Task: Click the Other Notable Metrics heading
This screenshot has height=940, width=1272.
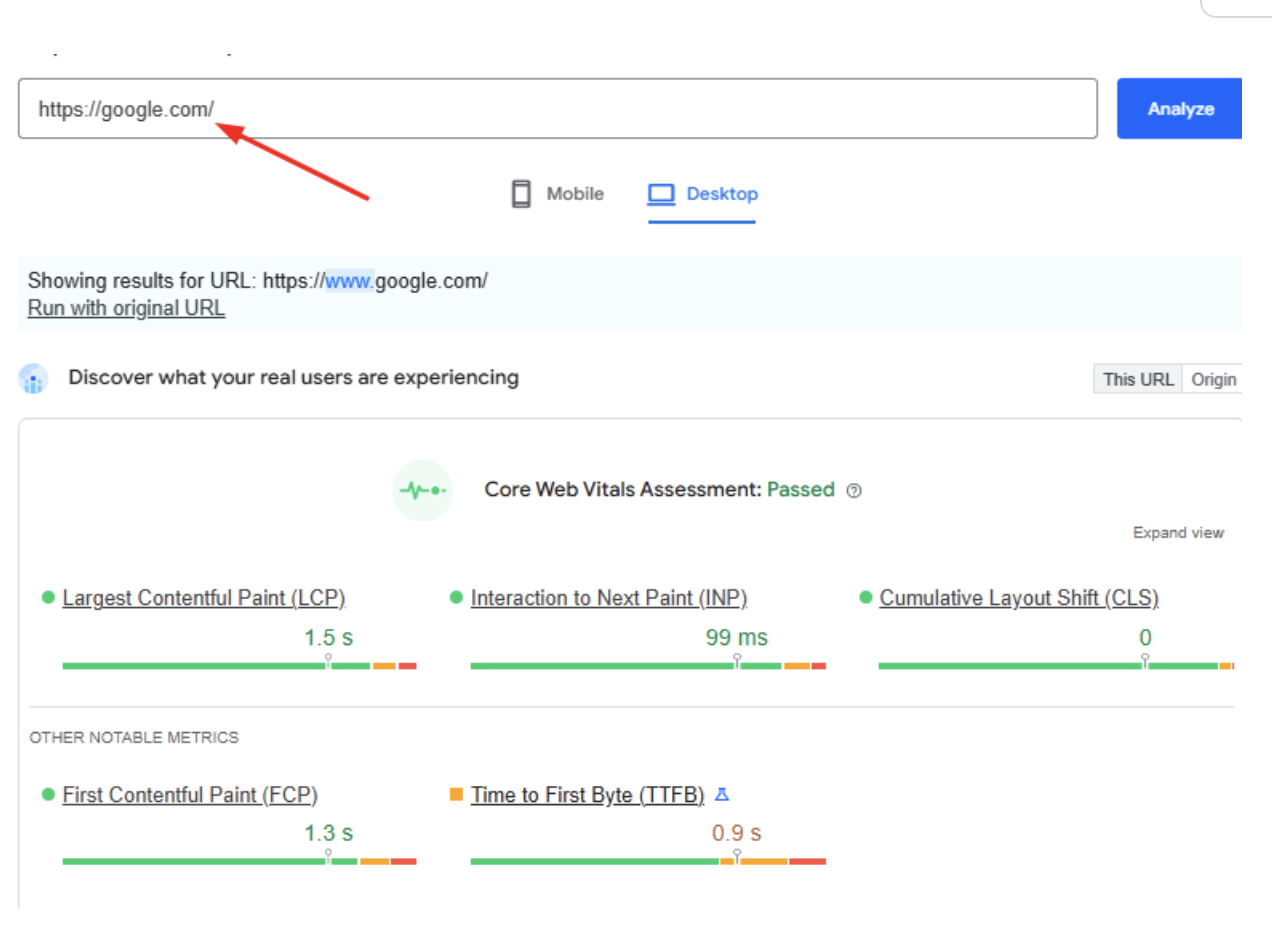Action: click(134, 738)
